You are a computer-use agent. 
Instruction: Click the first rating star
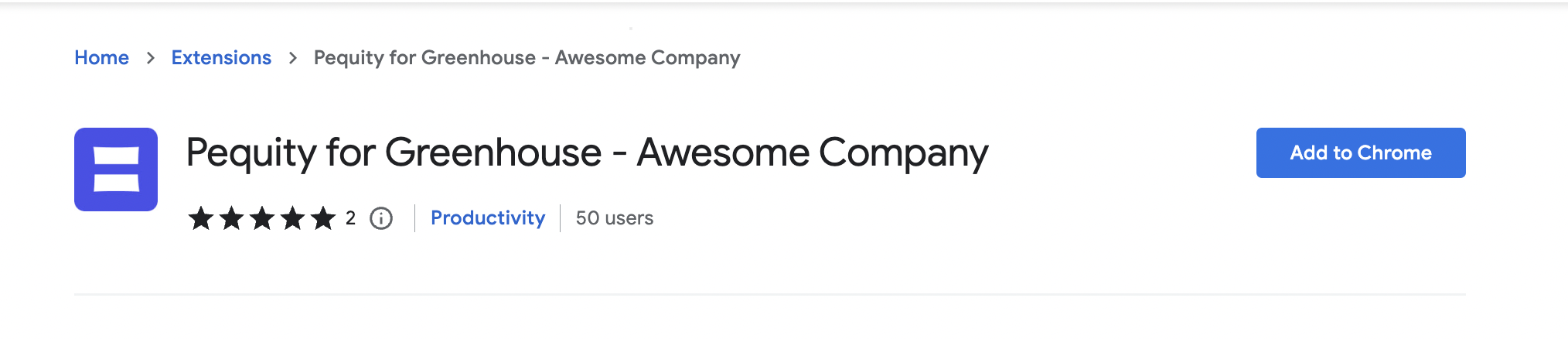(x=201, y=218)
